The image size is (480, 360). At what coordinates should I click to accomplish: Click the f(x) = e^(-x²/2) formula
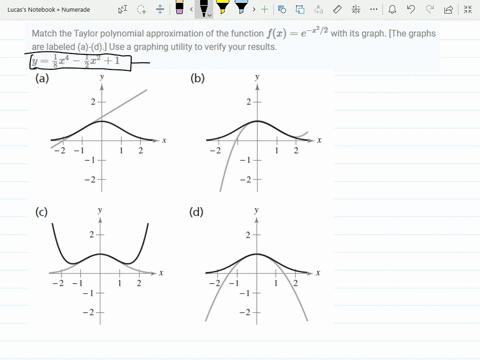tap(297, 32)
